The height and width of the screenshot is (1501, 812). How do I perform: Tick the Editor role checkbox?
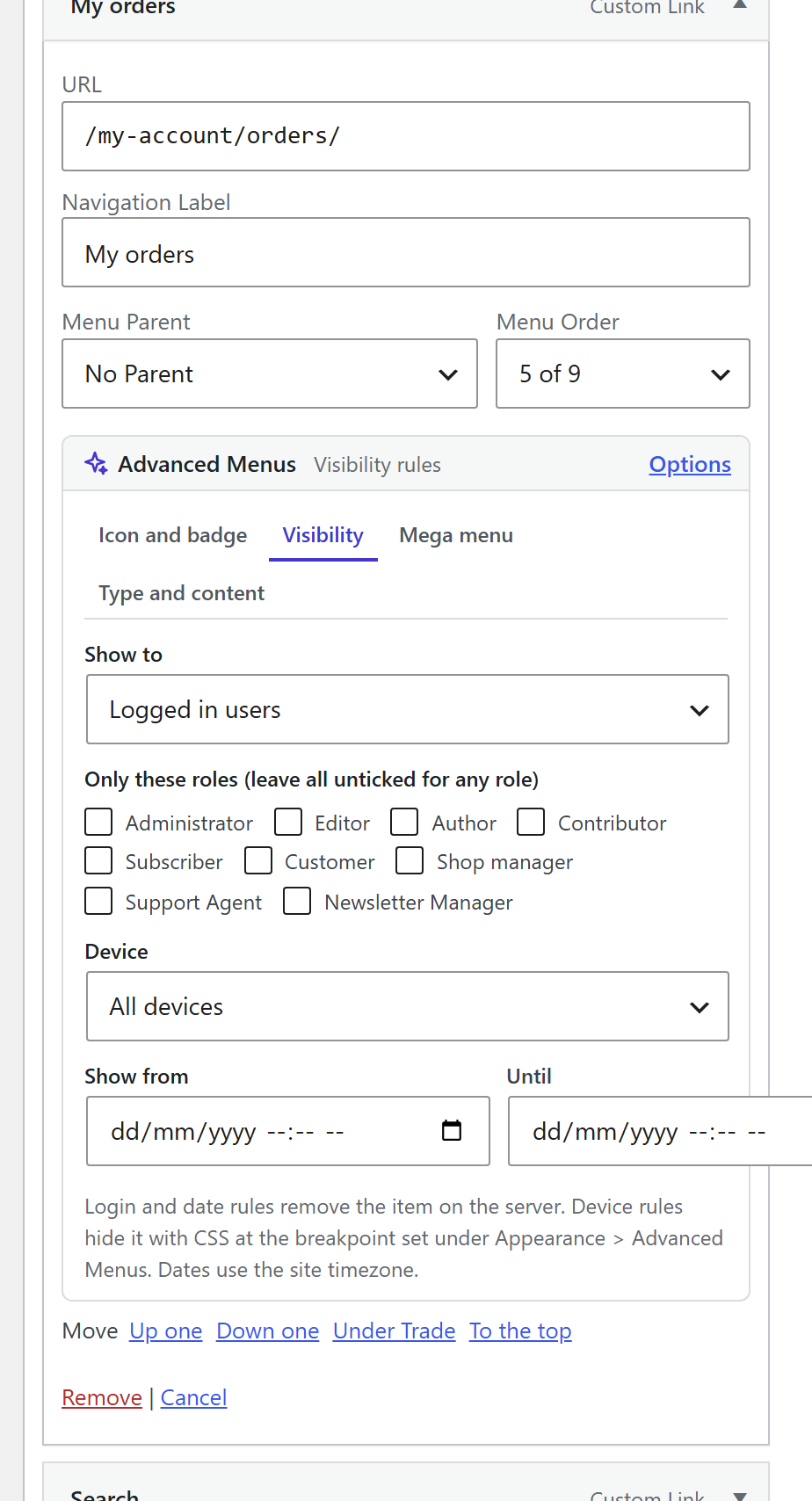(288, 823)
